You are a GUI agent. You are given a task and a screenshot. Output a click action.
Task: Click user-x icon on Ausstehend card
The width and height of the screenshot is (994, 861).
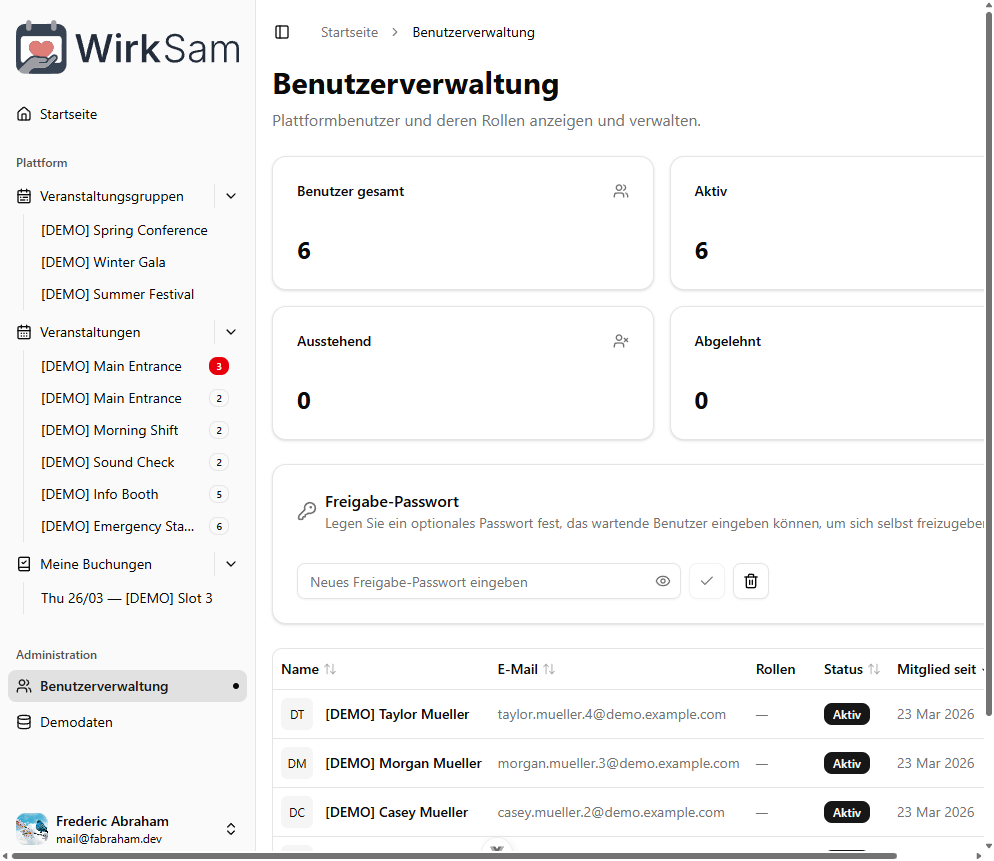tap(621, 341)
